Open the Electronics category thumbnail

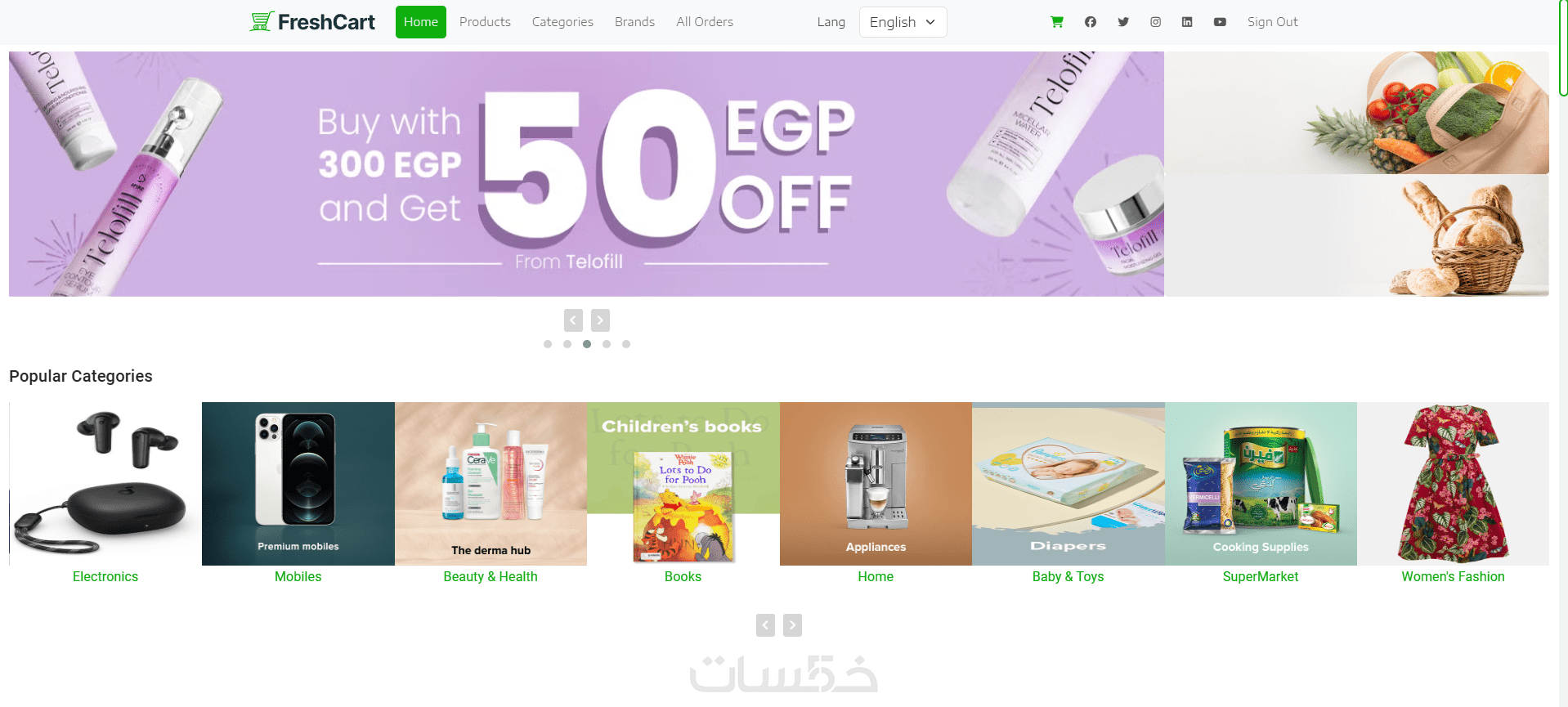(105, 484)
